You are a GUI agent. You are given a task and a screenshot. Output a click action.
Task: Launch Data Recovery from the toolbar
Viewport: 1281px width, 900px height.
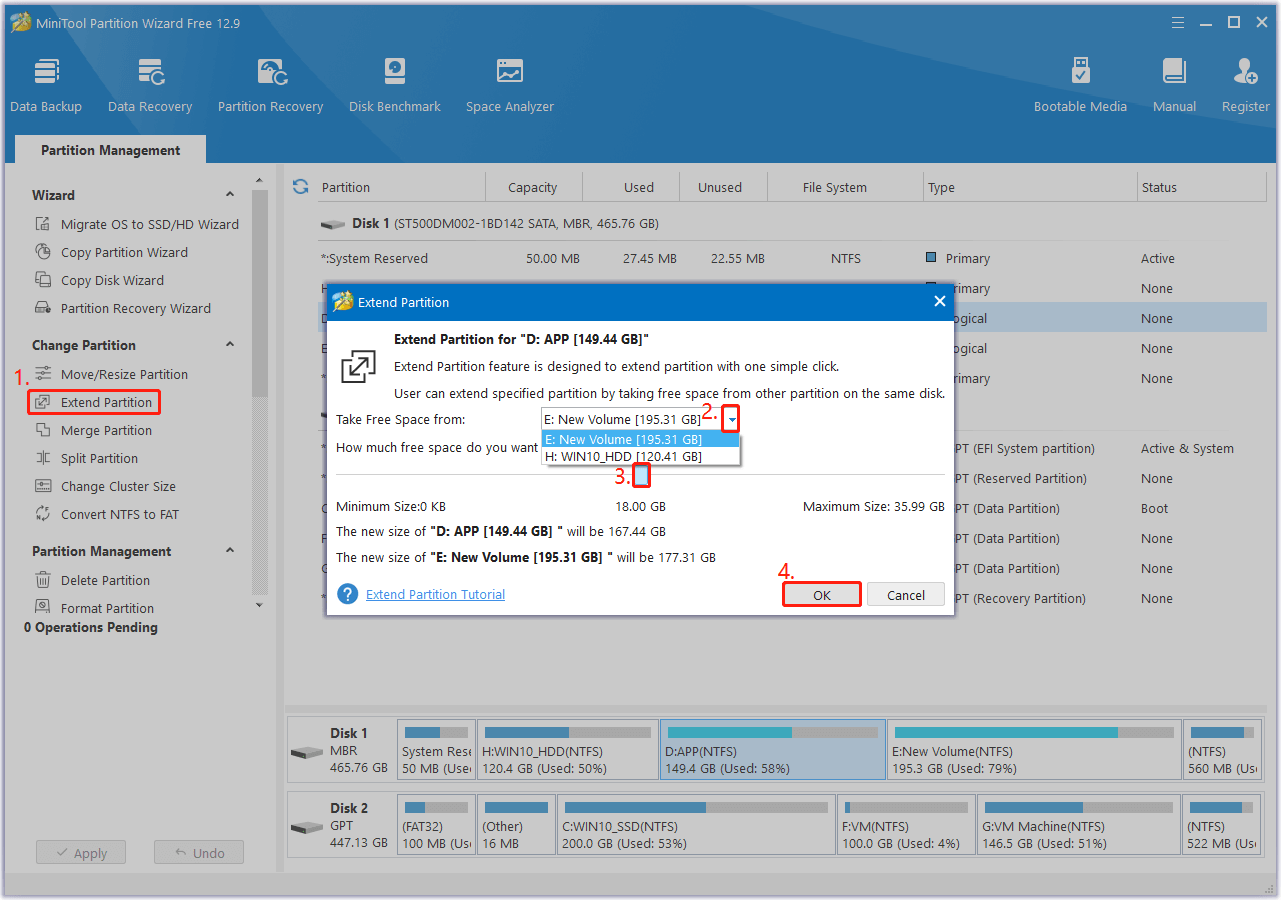point(150,86)
